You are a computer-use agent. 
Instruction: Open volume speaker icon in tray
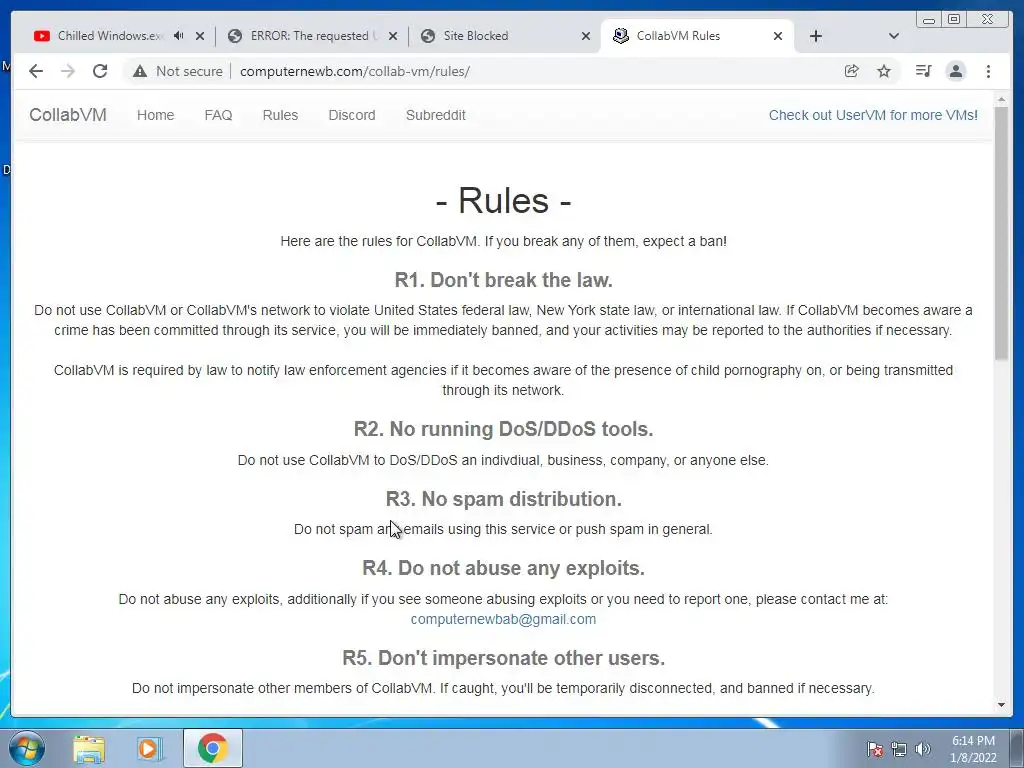pyautogui.click(x=923, y=748)
